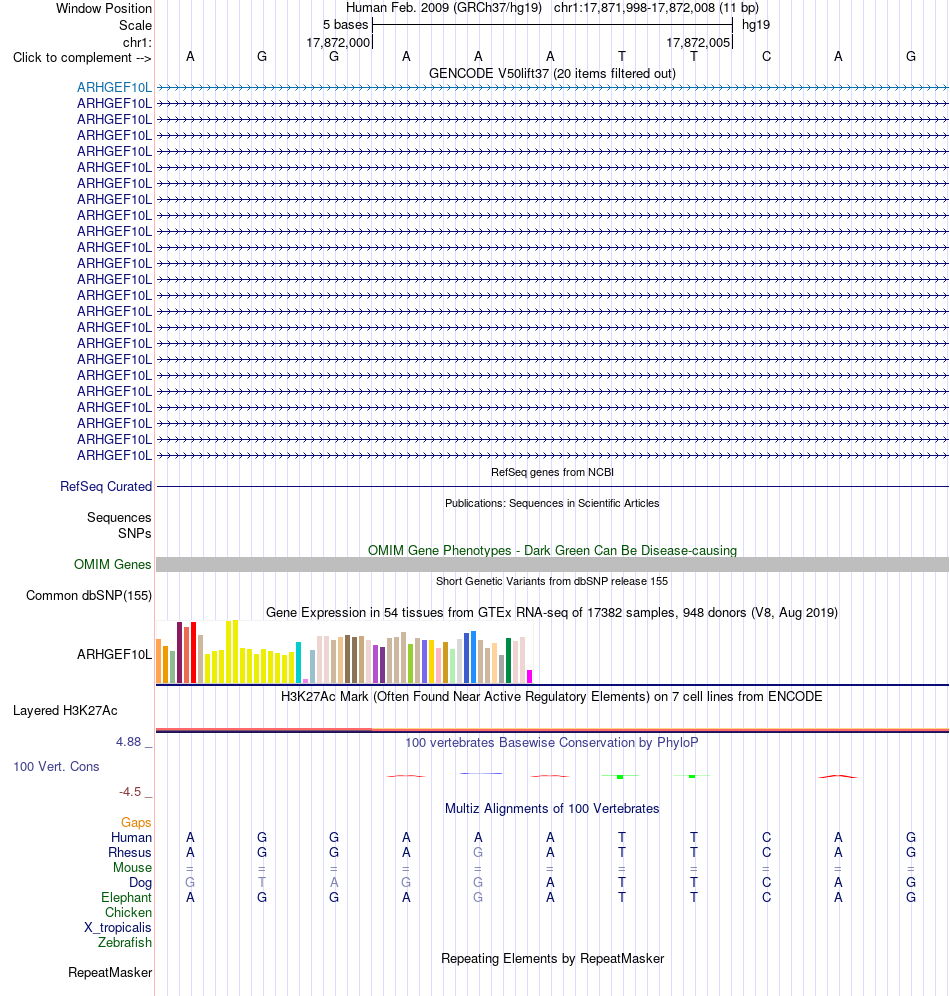The image size is (950, 996).
Task: Click the Scale label
Action: (x=135, y=25)
